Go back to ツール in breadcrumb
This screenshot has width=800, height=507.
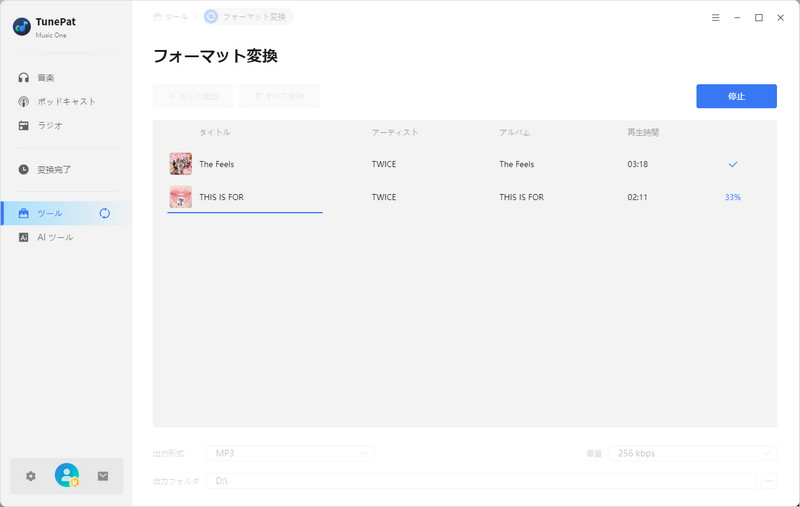tap(171, 17)
